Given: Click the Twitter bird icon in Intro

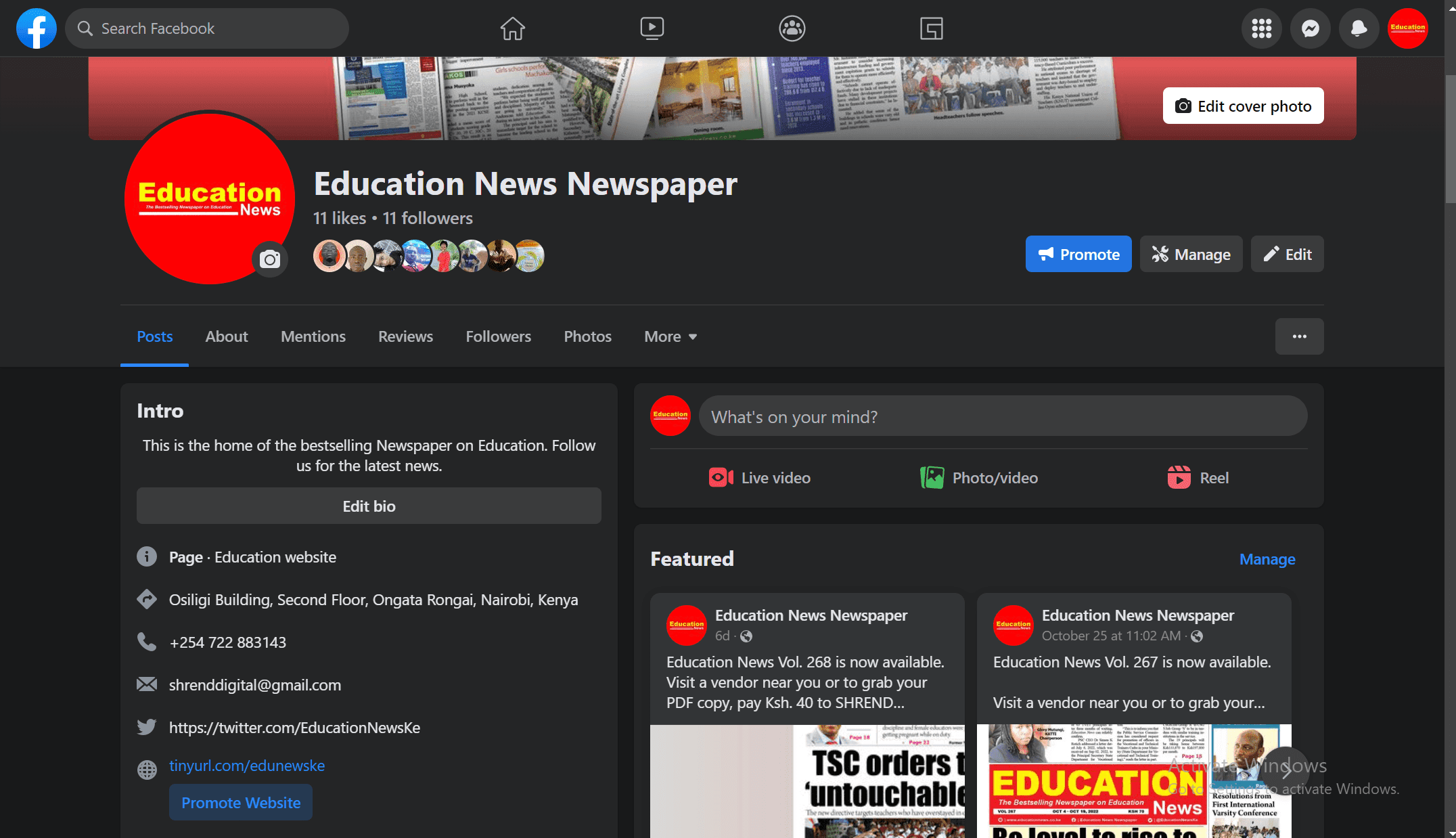Looking at the screenshot, I should pos(147,727).
